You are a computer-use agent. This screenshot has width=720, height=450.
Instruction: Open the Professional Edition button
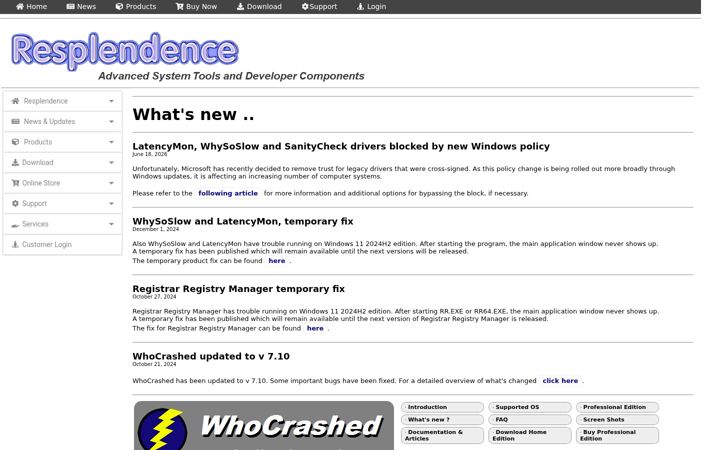click(x=618, y=407)
